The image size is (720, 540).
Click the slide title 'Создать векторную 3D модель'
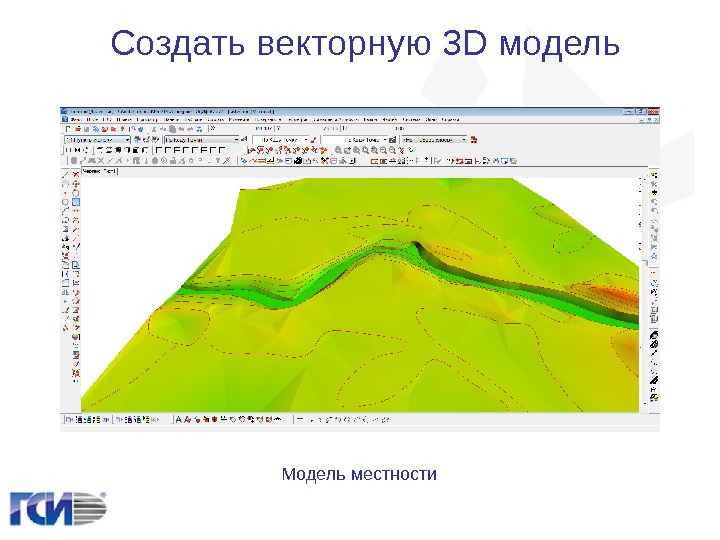tap(365, 43)
